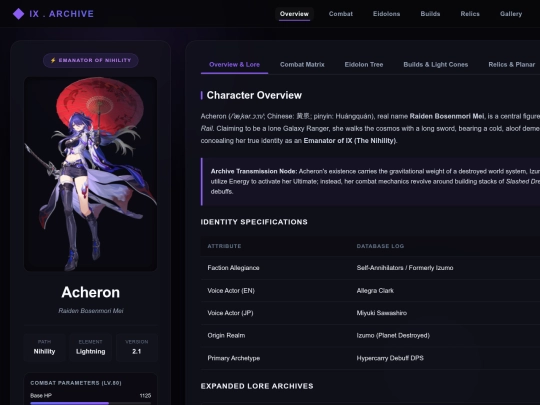Click the Archive Transmission Node label

coord(254,171)
